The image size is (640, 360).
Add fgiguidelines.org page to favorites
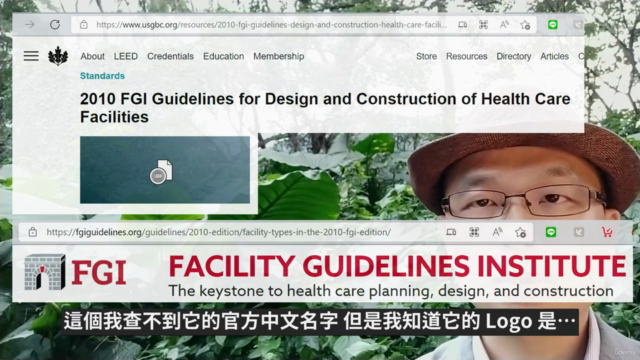[520, 232]
